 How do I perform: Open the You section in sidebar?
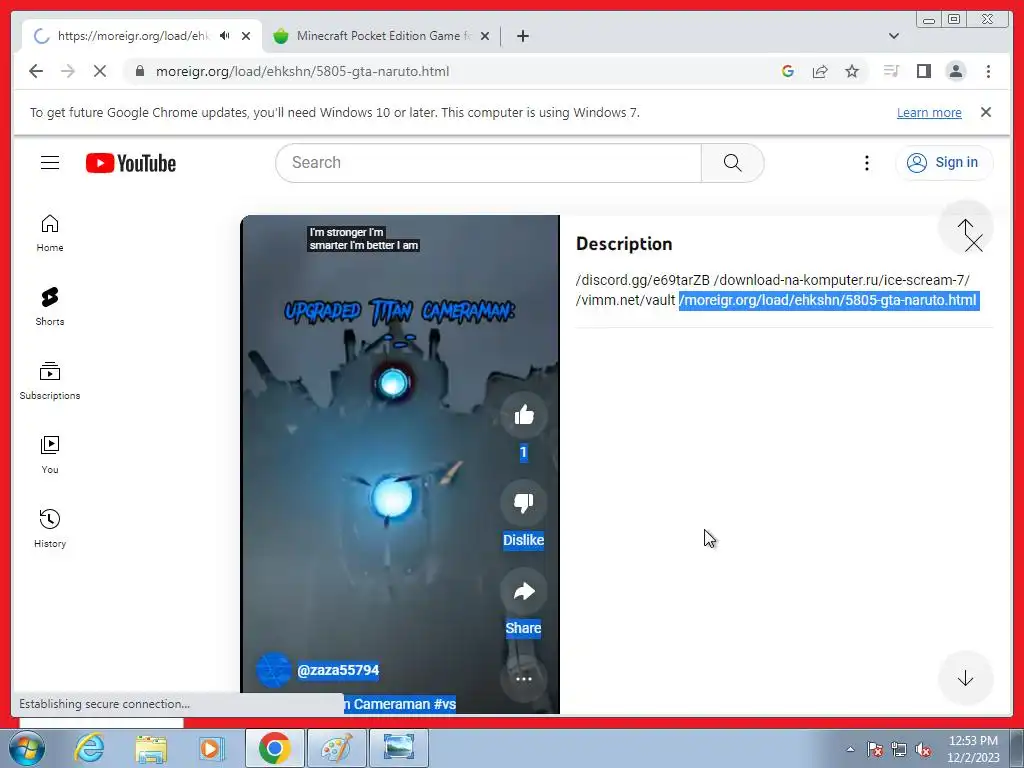click(x=50, y=455)
